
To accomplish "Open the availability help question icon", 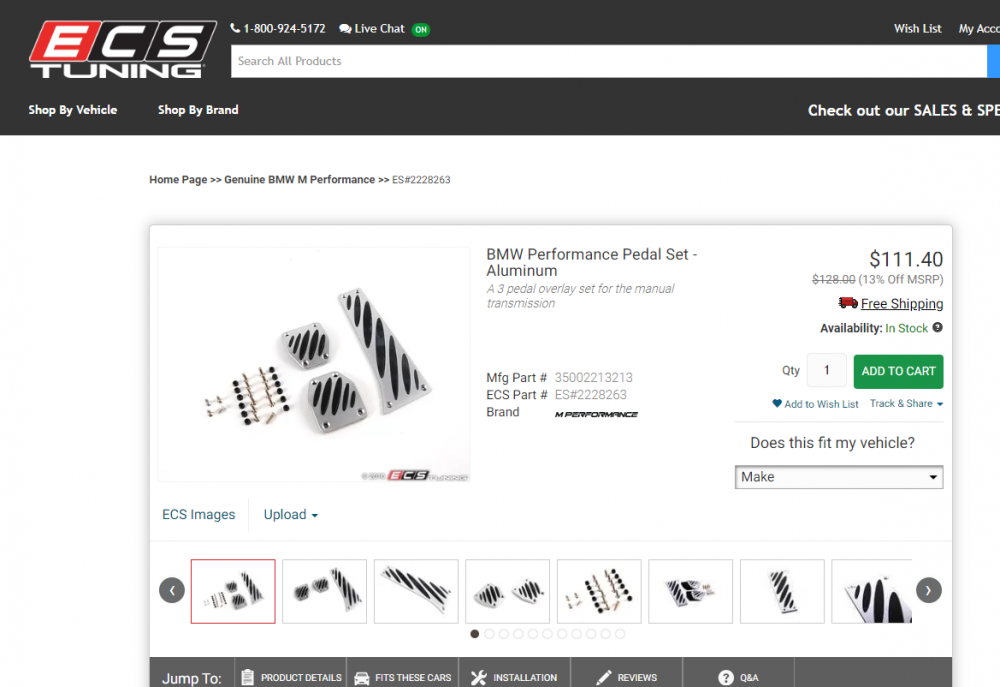I will point(938,327).
